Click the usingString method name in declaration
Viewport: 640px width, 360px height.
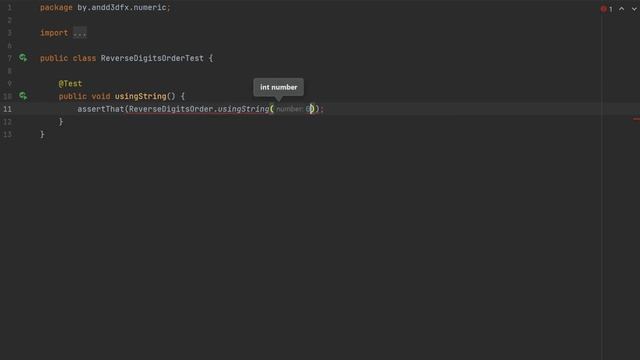(x=140, y=96)
